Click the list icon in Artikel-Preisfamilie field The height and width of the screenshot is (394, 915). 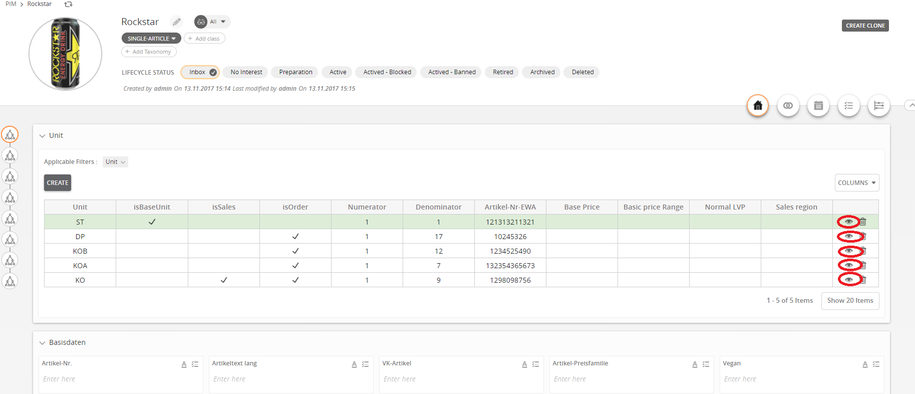706,364
